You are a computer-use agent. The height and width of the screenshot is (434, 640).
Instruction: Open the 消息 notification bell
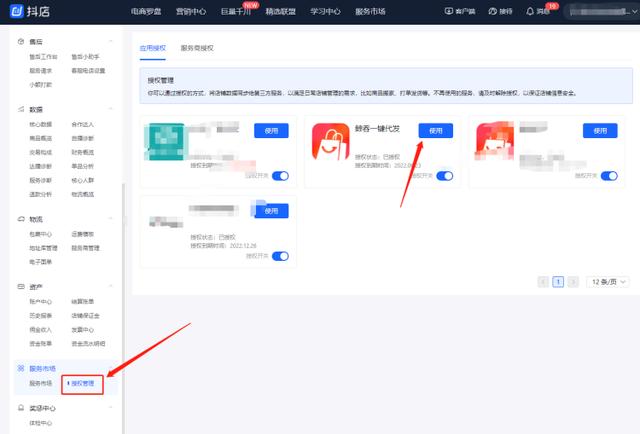tap(530, 11)
